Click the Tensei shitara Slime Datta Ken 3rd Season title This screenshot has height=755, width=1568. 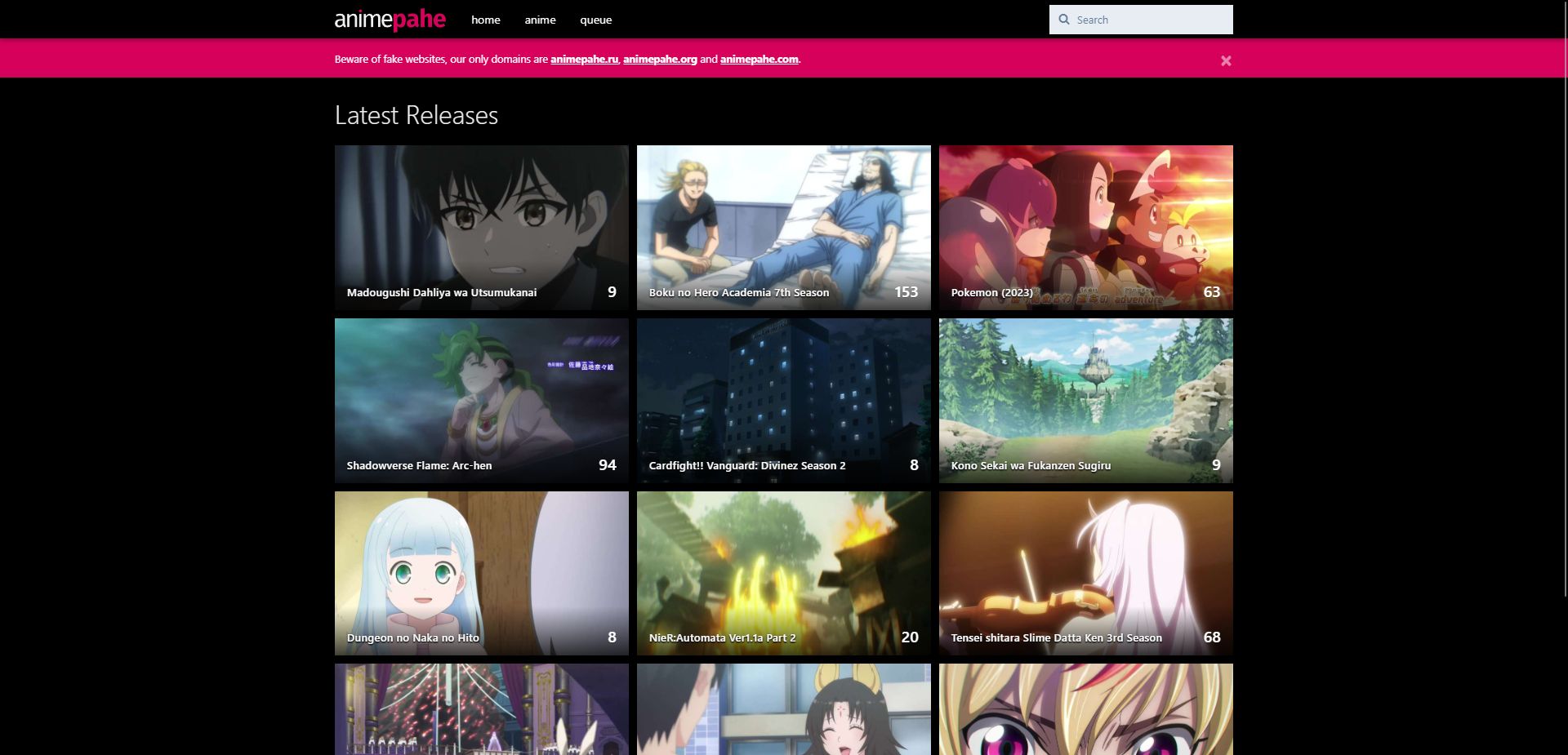point(1056,637)
